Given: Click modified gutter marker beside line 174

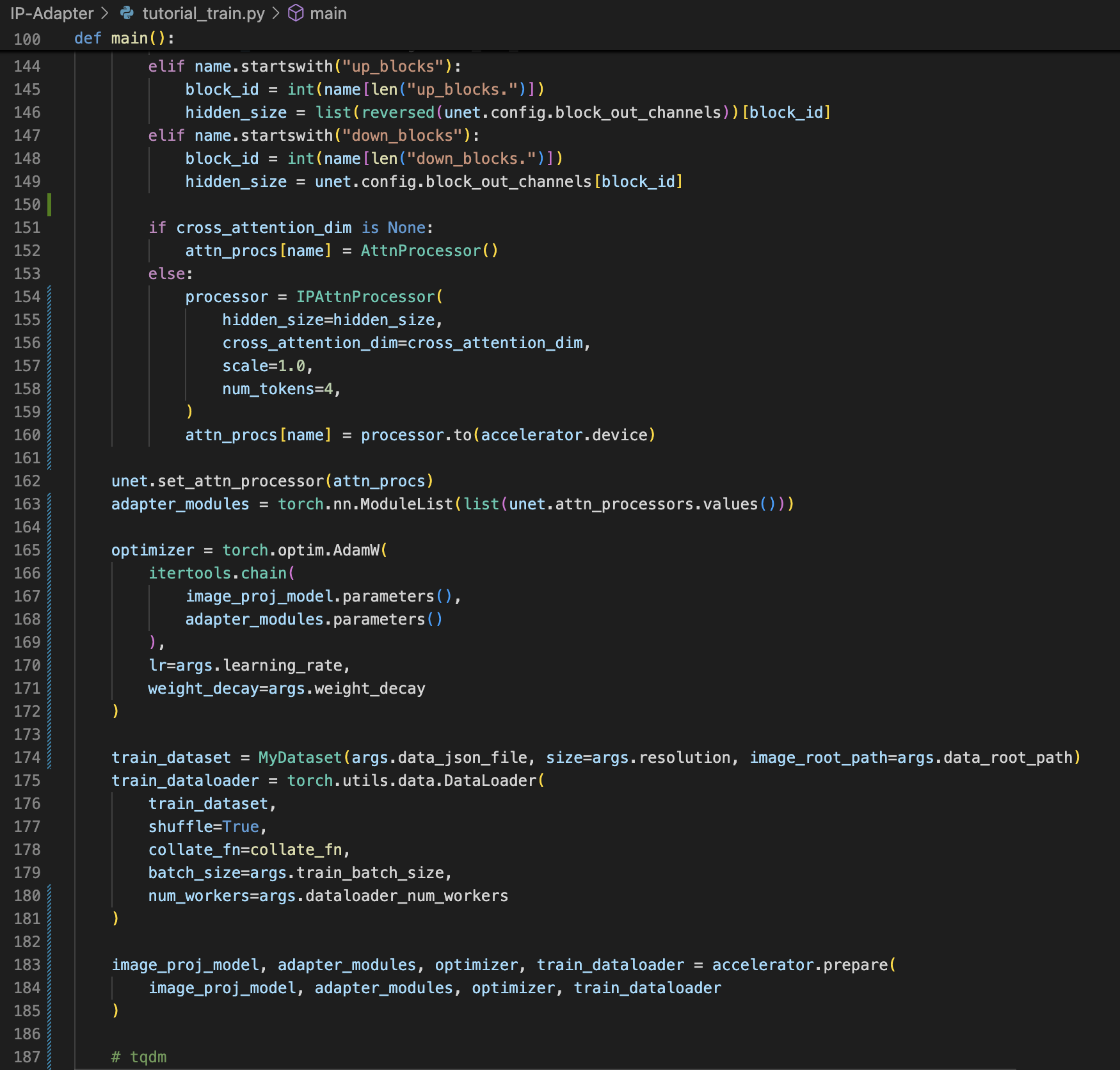Looking at the screenshot, I should coord(49,758).
